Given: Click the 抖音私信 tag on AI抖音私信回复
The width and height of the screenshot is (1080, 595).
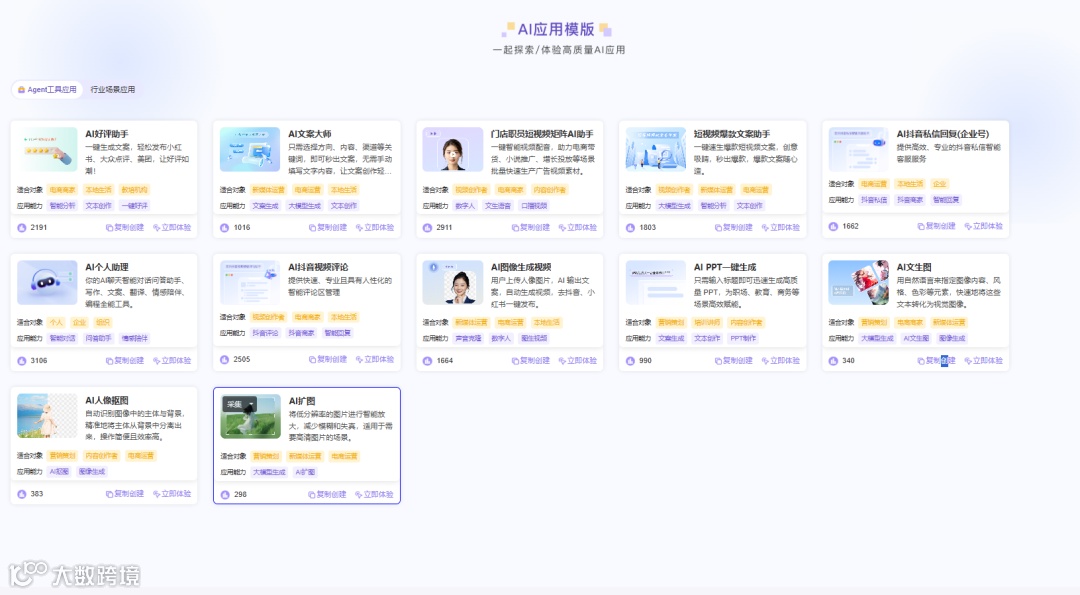Looking at the screenshot, I should point(874,200).
